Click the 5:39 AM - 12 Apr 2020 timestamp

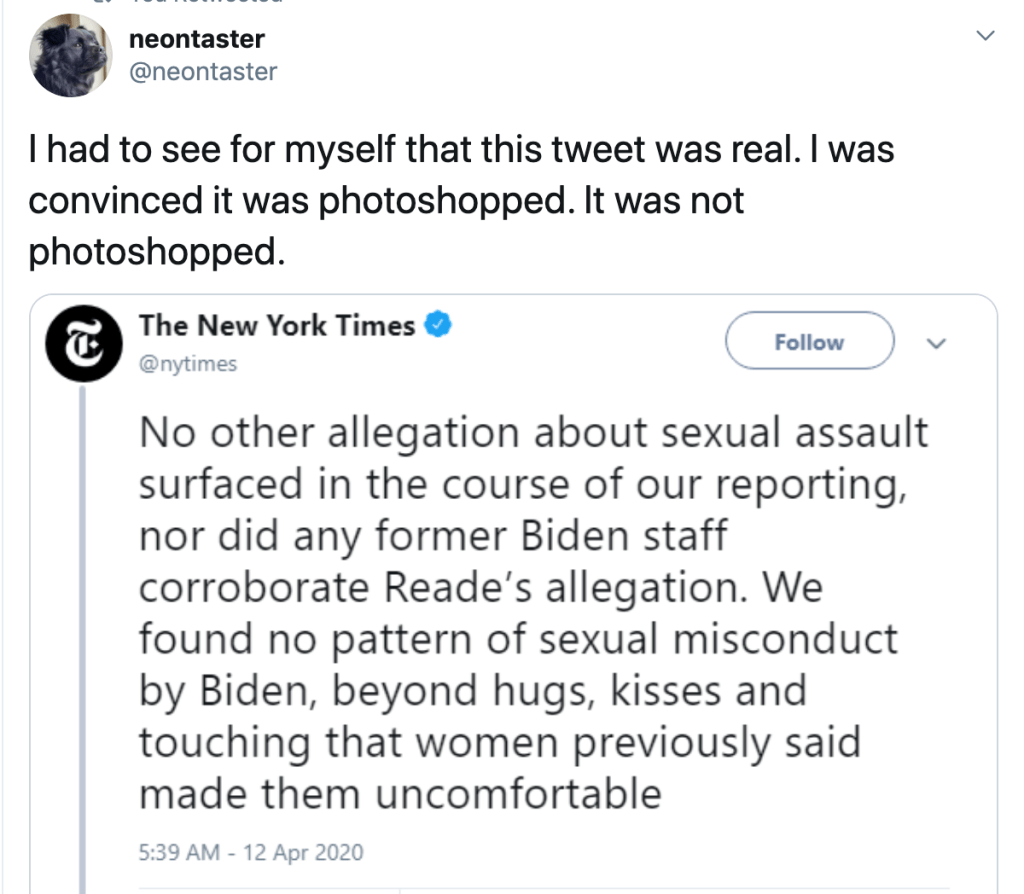click(250, 853)
